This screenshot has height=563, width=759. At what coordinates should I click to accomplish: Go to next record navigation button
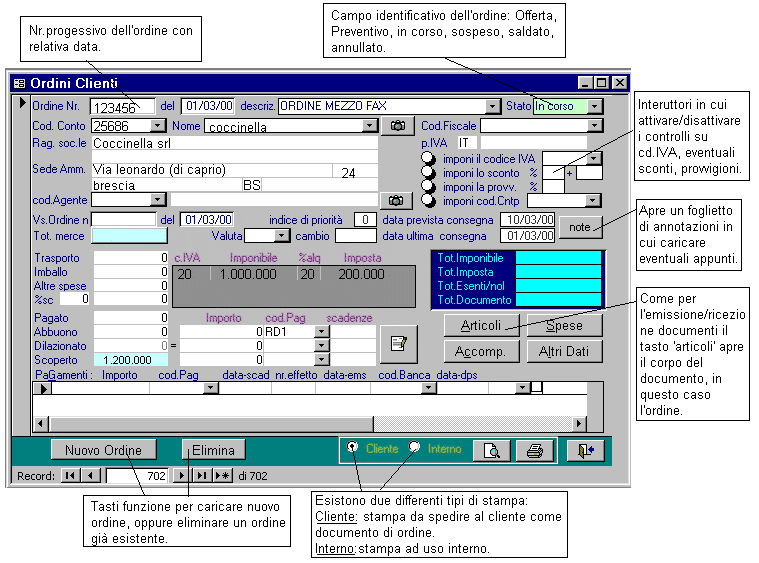[x=181, y=476]
